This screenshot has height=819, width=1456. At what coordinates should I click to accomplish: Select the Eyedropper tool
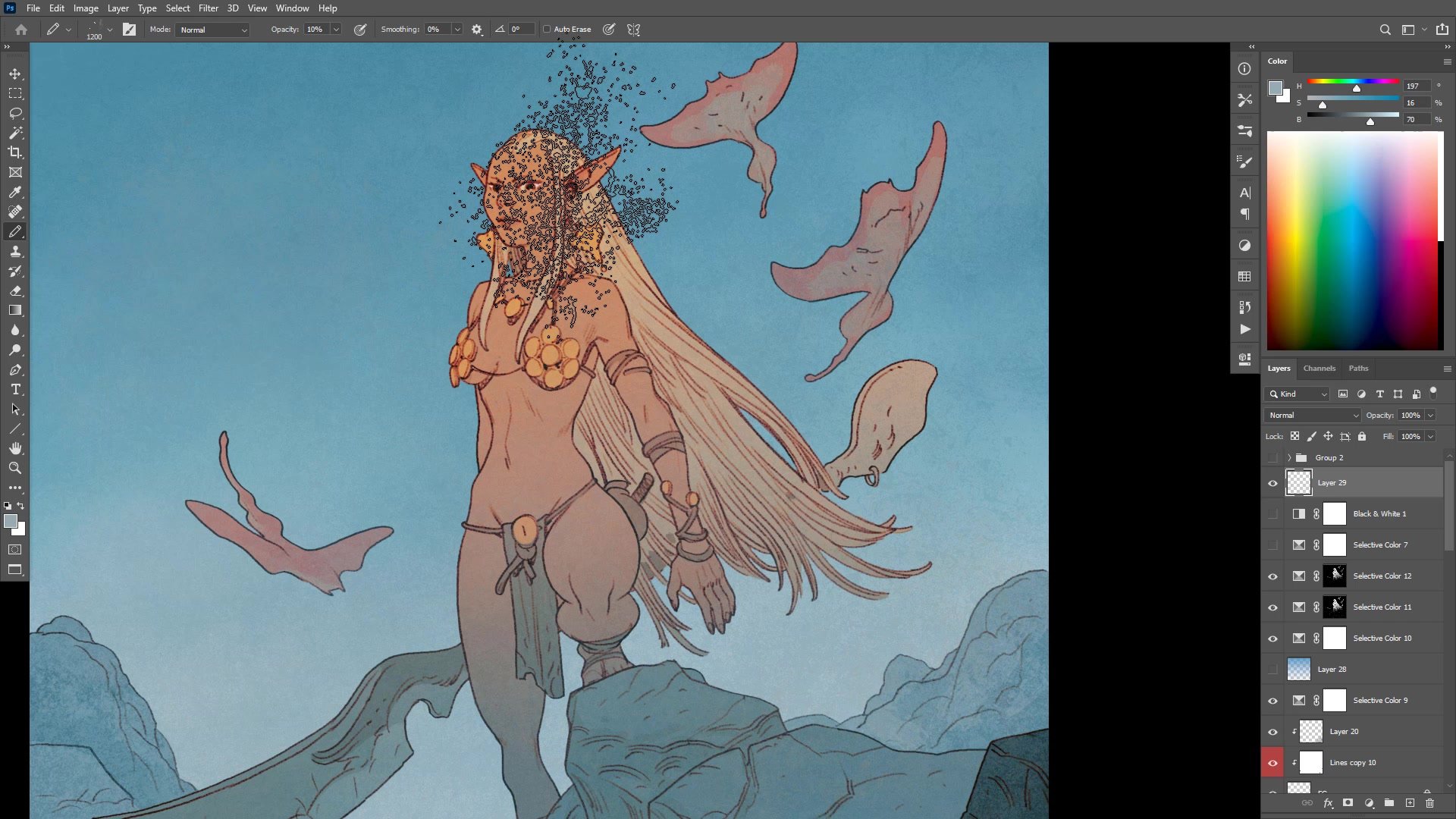(x=15, y=192)
